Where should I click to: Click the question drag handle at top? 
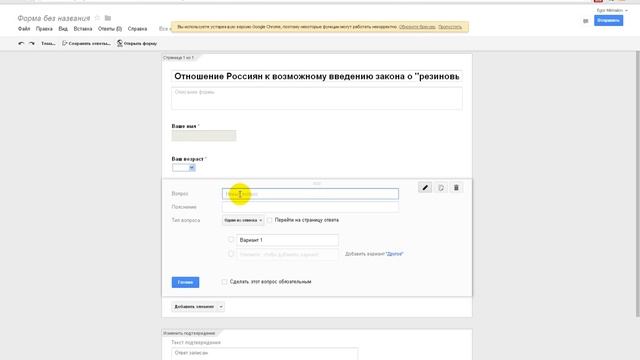click(317, 183)
